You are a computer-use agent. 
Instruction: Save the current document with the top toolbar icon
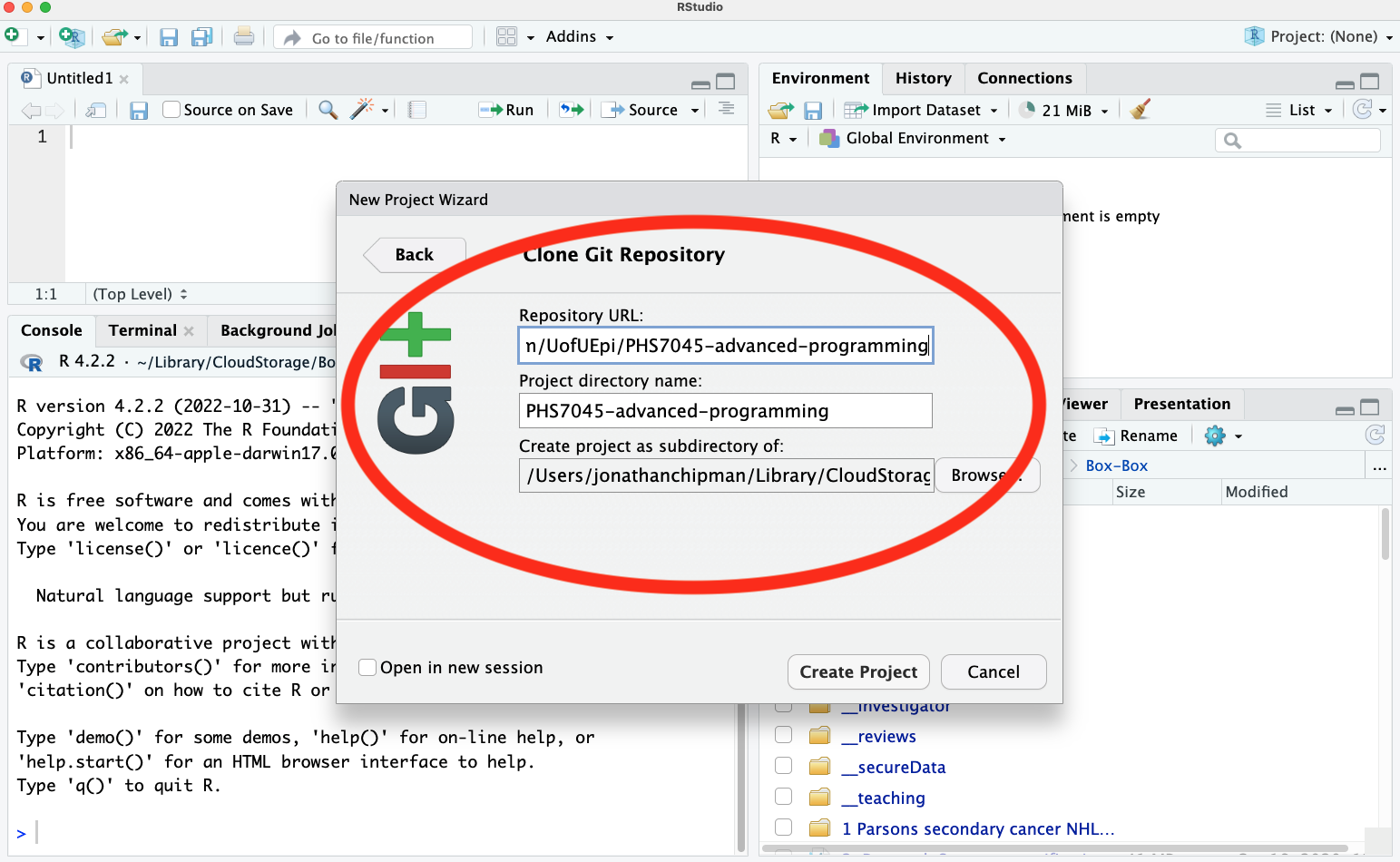click(x=169, y=37)
